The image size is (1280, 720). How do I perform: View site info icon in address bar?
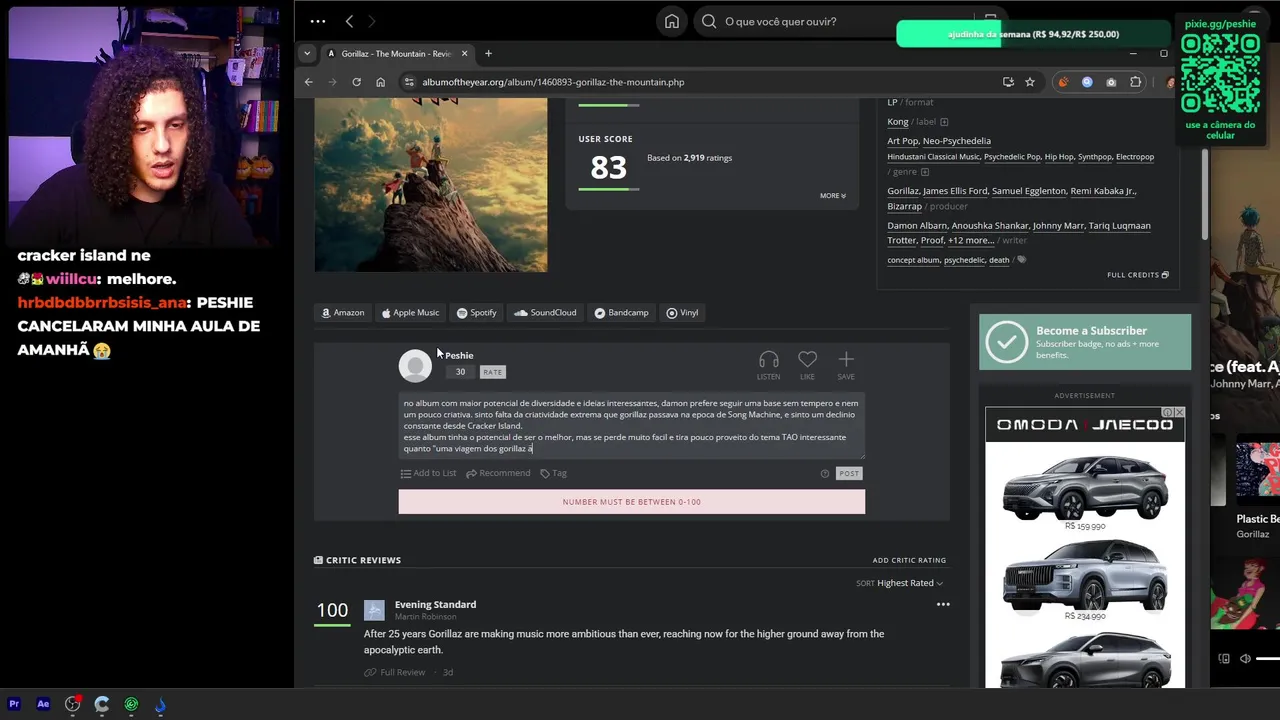click(408, 82)
